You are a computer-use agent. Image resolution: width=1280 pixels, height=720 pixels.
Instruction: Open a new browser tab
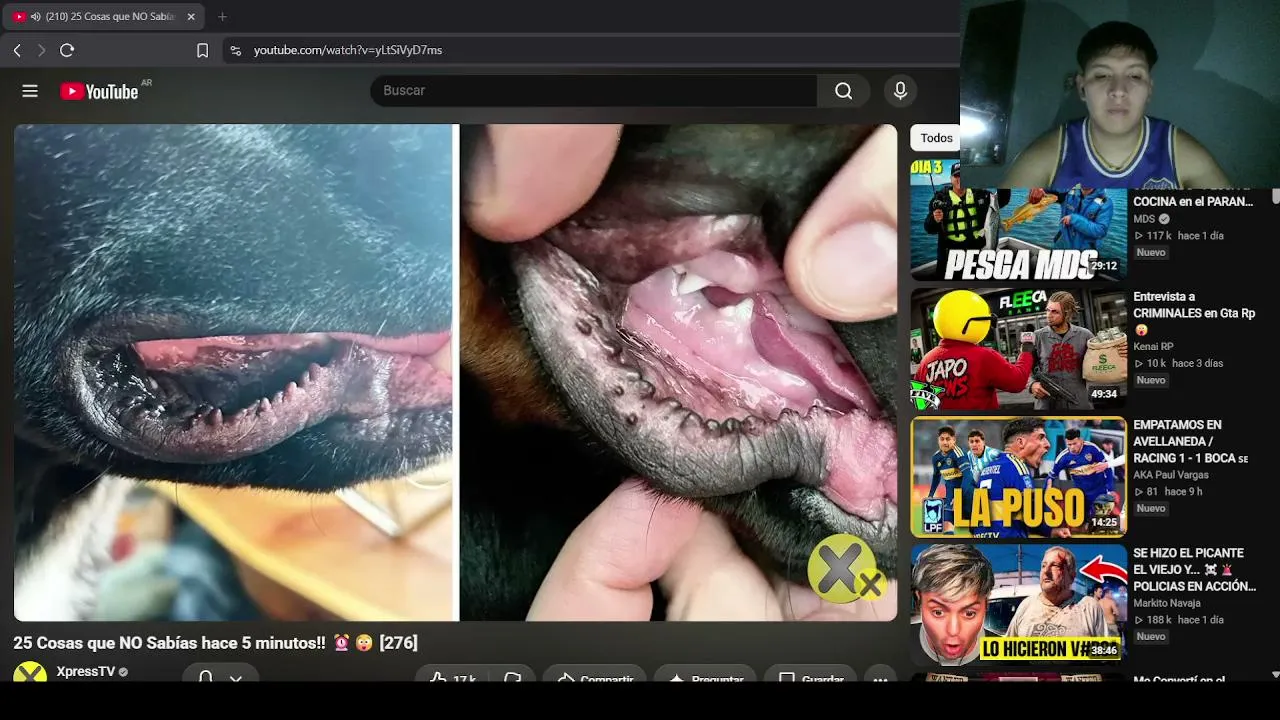click(222, 17)
